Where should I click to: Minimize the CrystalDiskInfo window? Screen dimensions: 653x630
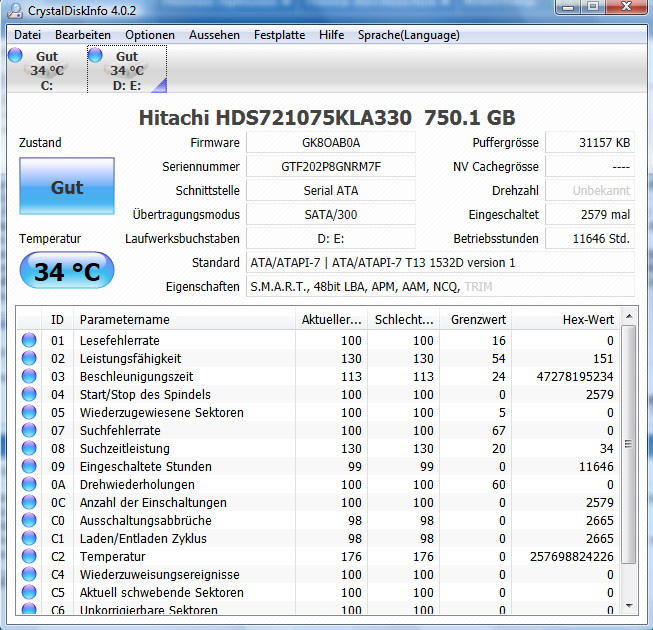[x=568, y=7]
